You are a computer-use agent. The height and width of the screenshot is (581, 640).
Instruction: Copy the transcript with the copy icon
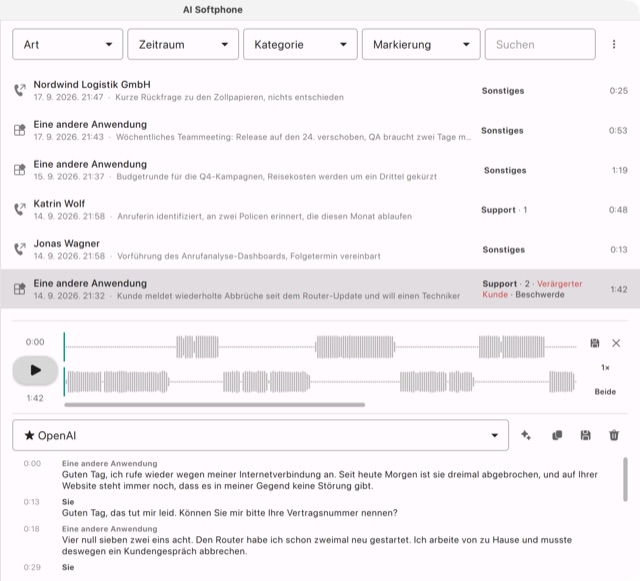pos(557,435)
